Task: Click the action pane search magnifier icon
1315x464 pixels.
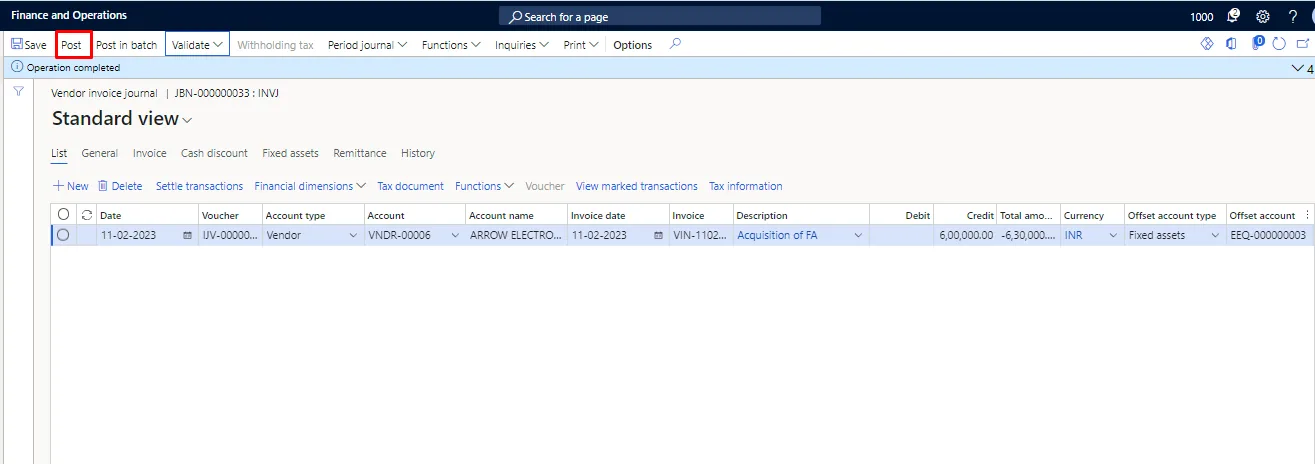Action: pyautogui.click(x=675, y=44)
